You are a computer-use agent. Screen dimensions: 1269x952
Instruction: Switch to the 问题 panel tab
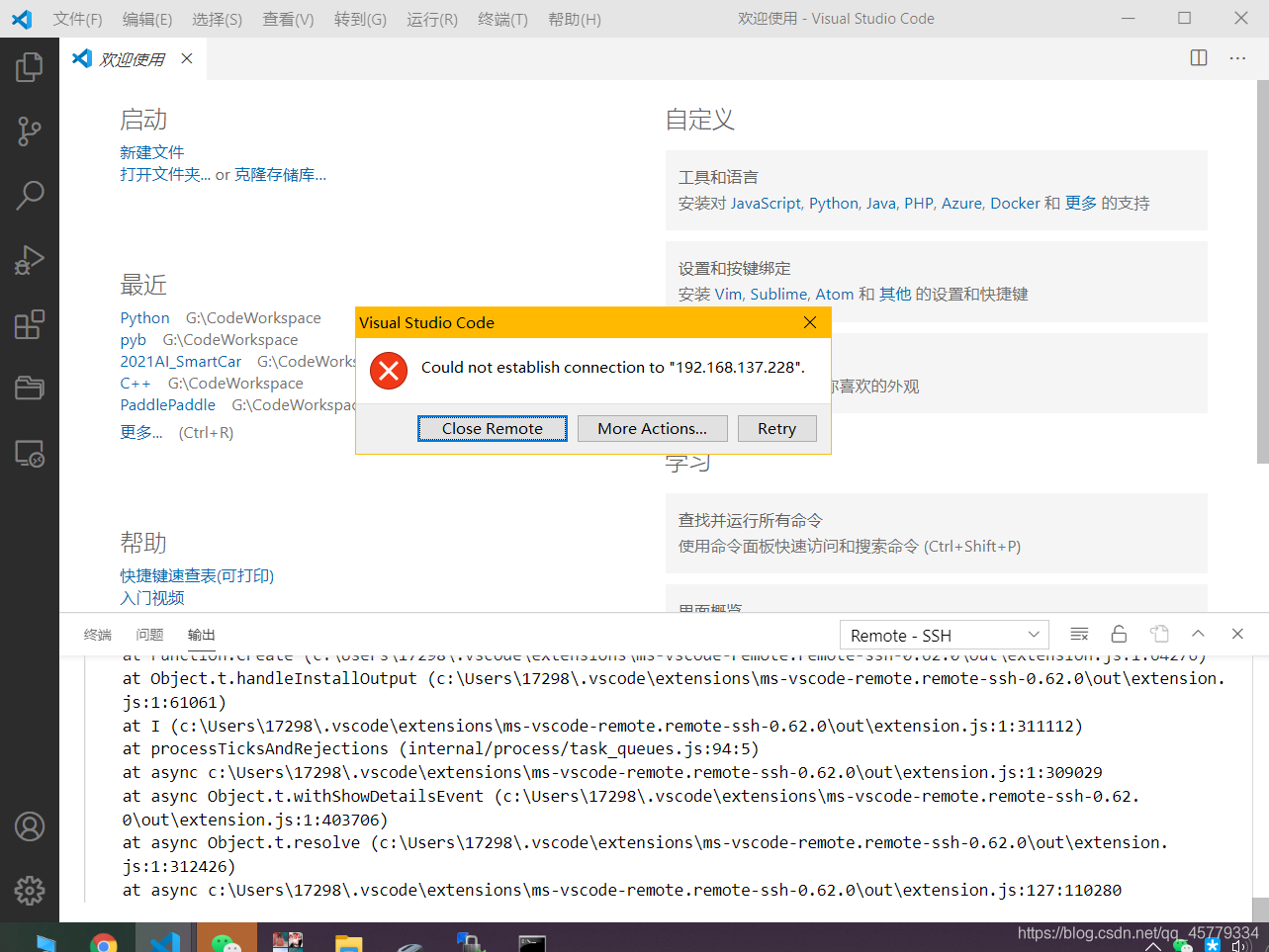[x=149, y=635]
